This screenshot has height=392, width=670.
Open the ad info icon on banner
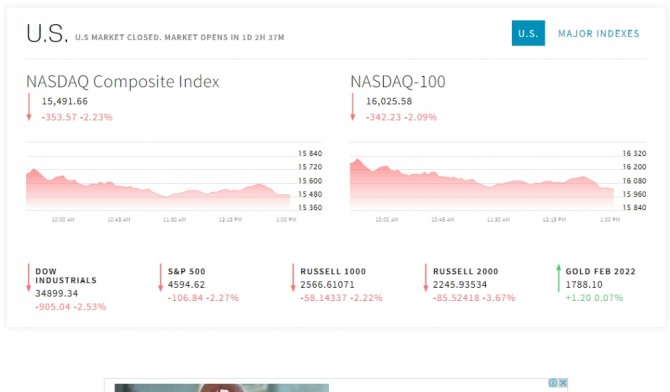tap(552, 383)
